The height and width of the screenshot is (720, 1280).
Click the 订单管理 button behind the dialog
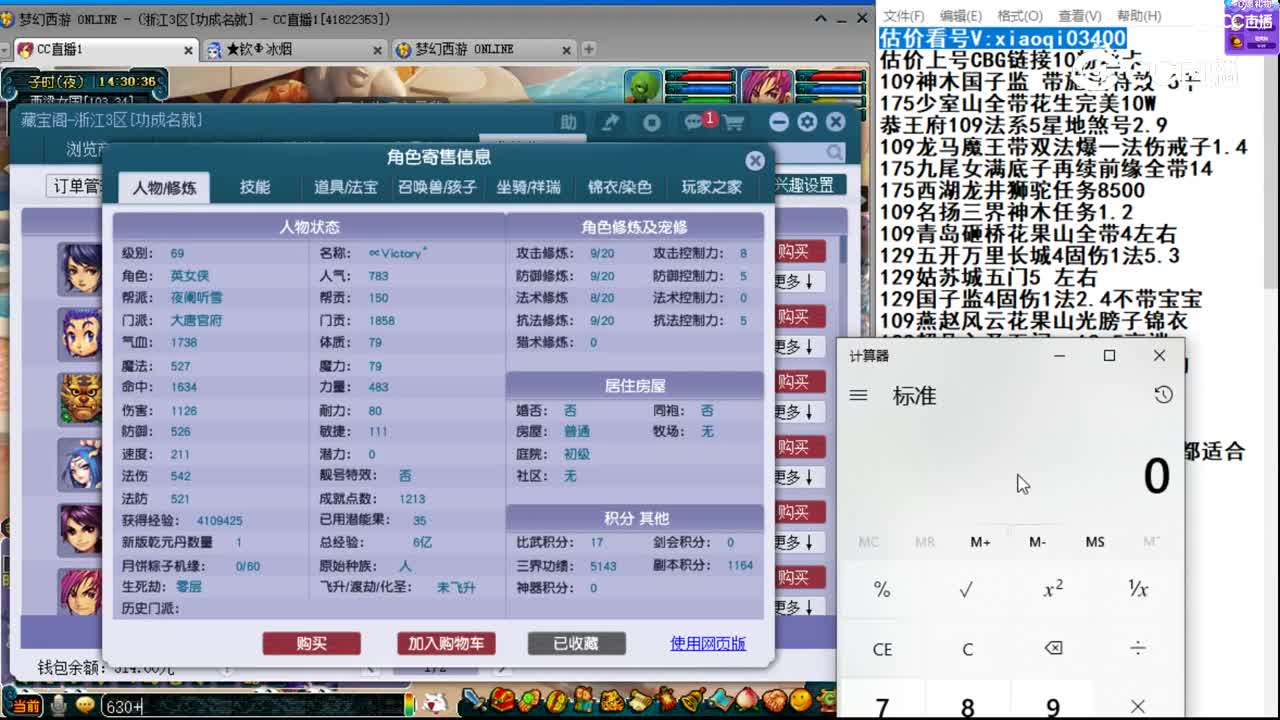[x=76, y=186]
